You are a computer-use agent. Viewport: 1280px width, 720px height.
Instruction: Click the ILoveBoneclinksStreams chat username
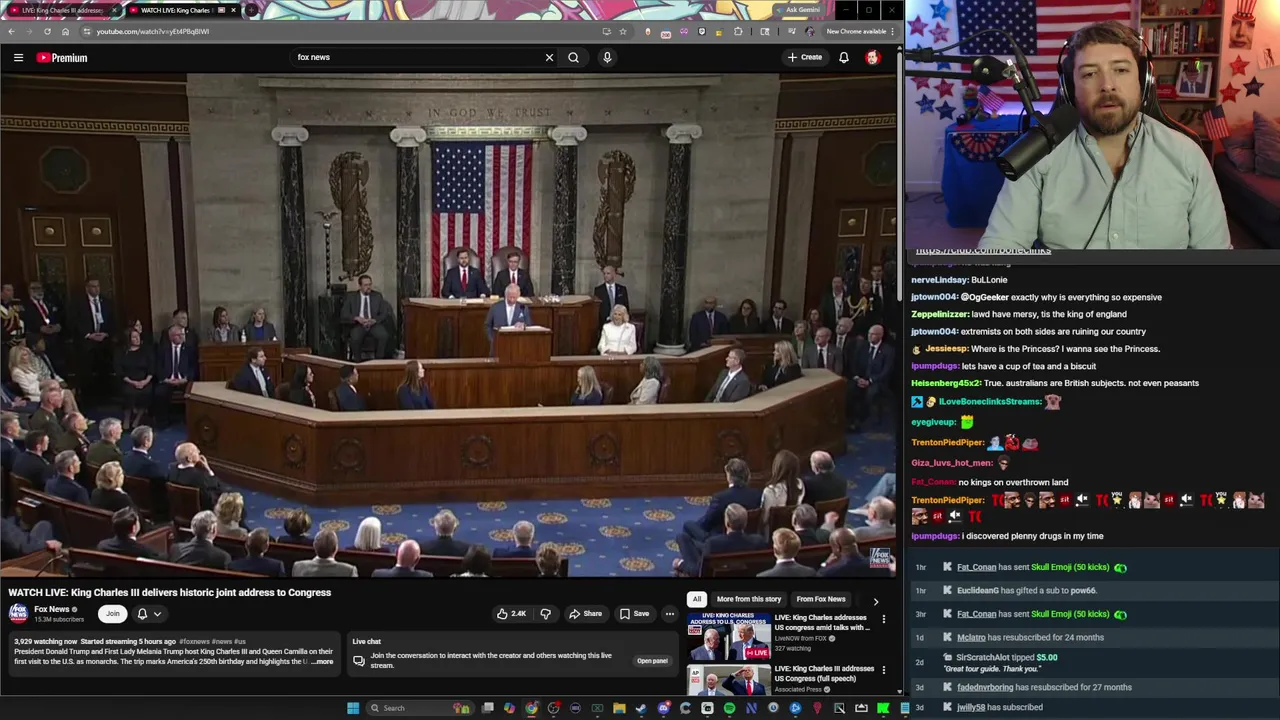(x=990, y=401)
